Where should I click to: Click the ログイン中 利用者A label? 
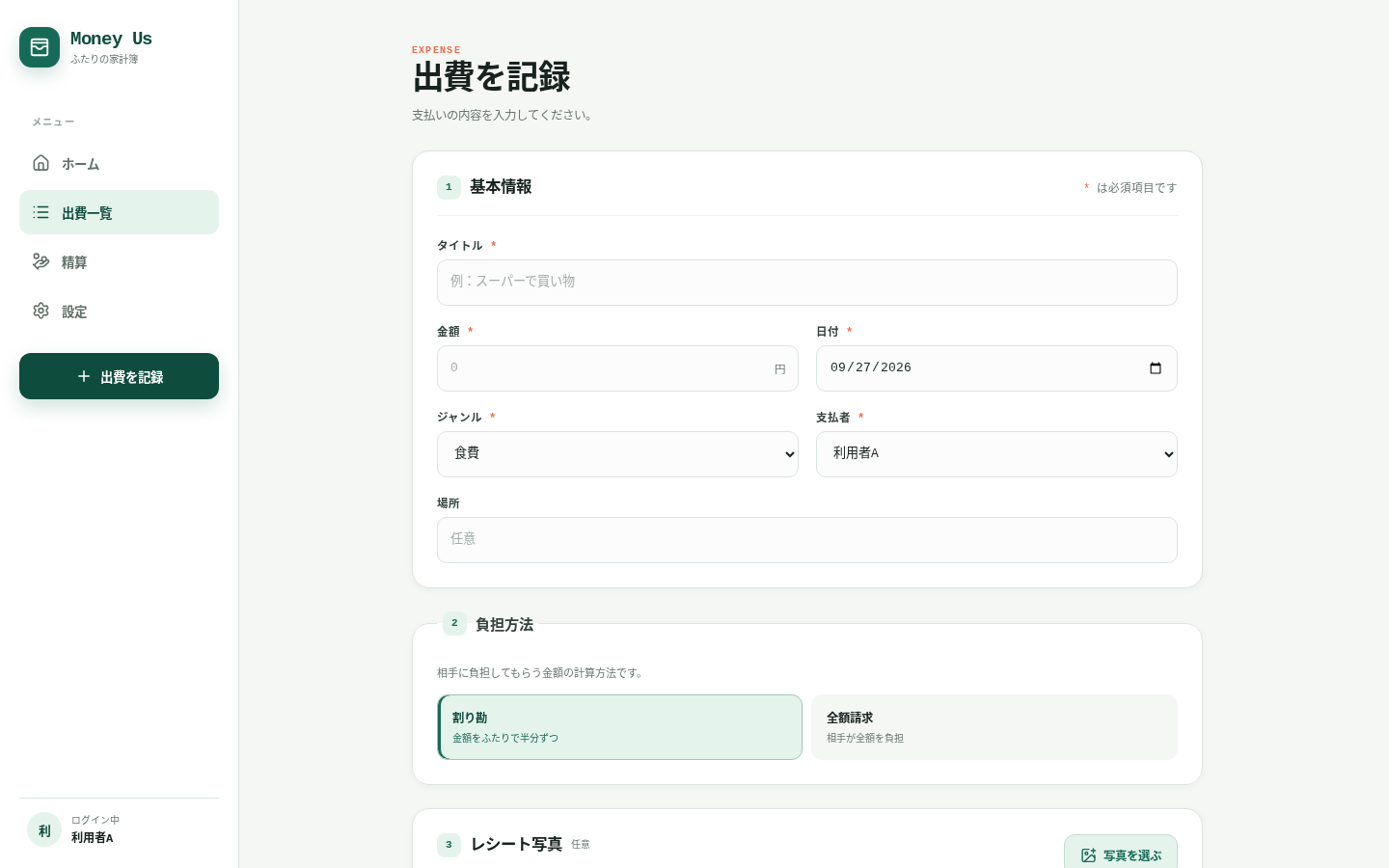coord(95,829)
